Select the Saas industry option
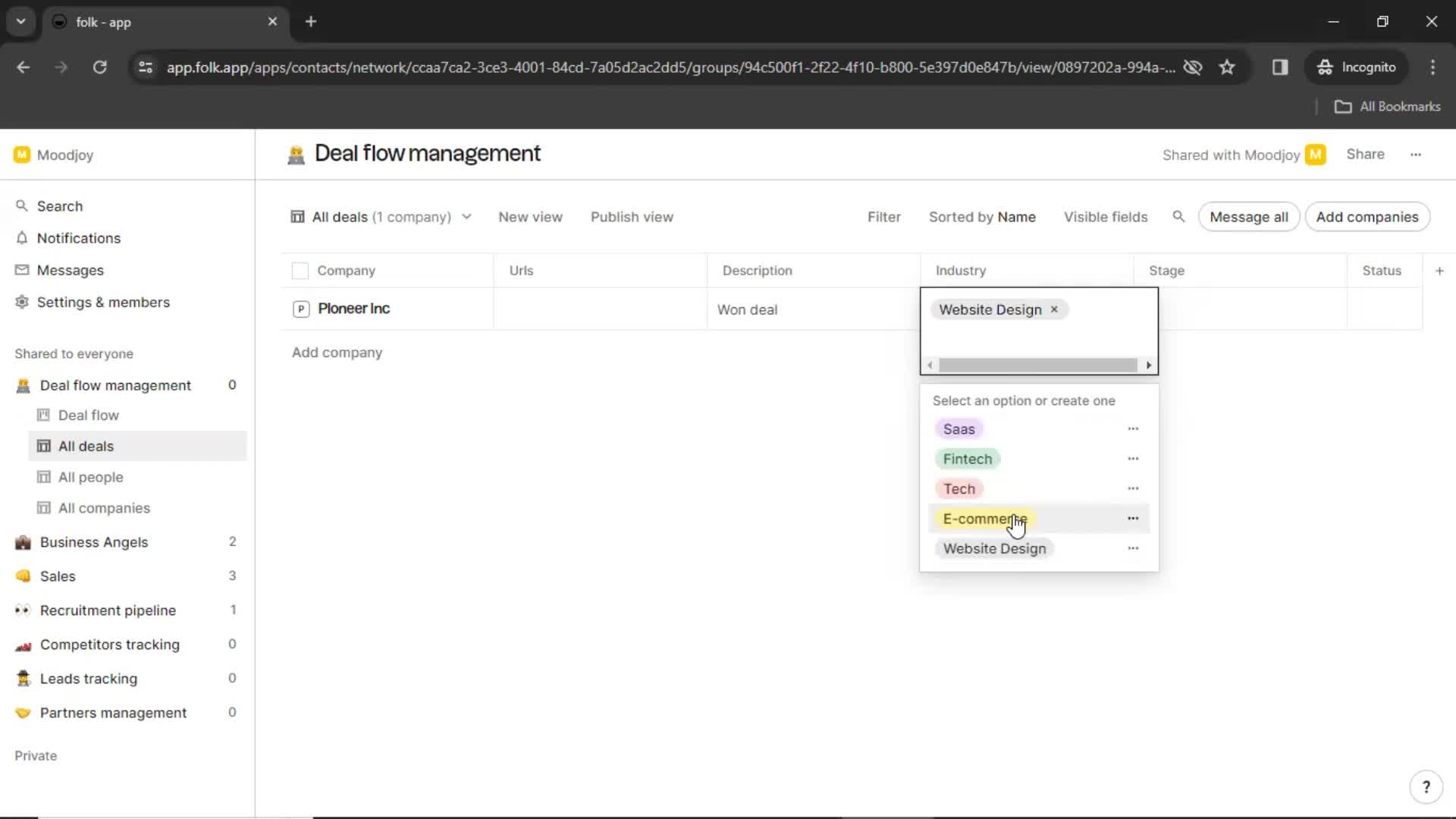Screen dimensions: 1456x819 point(959,429)
